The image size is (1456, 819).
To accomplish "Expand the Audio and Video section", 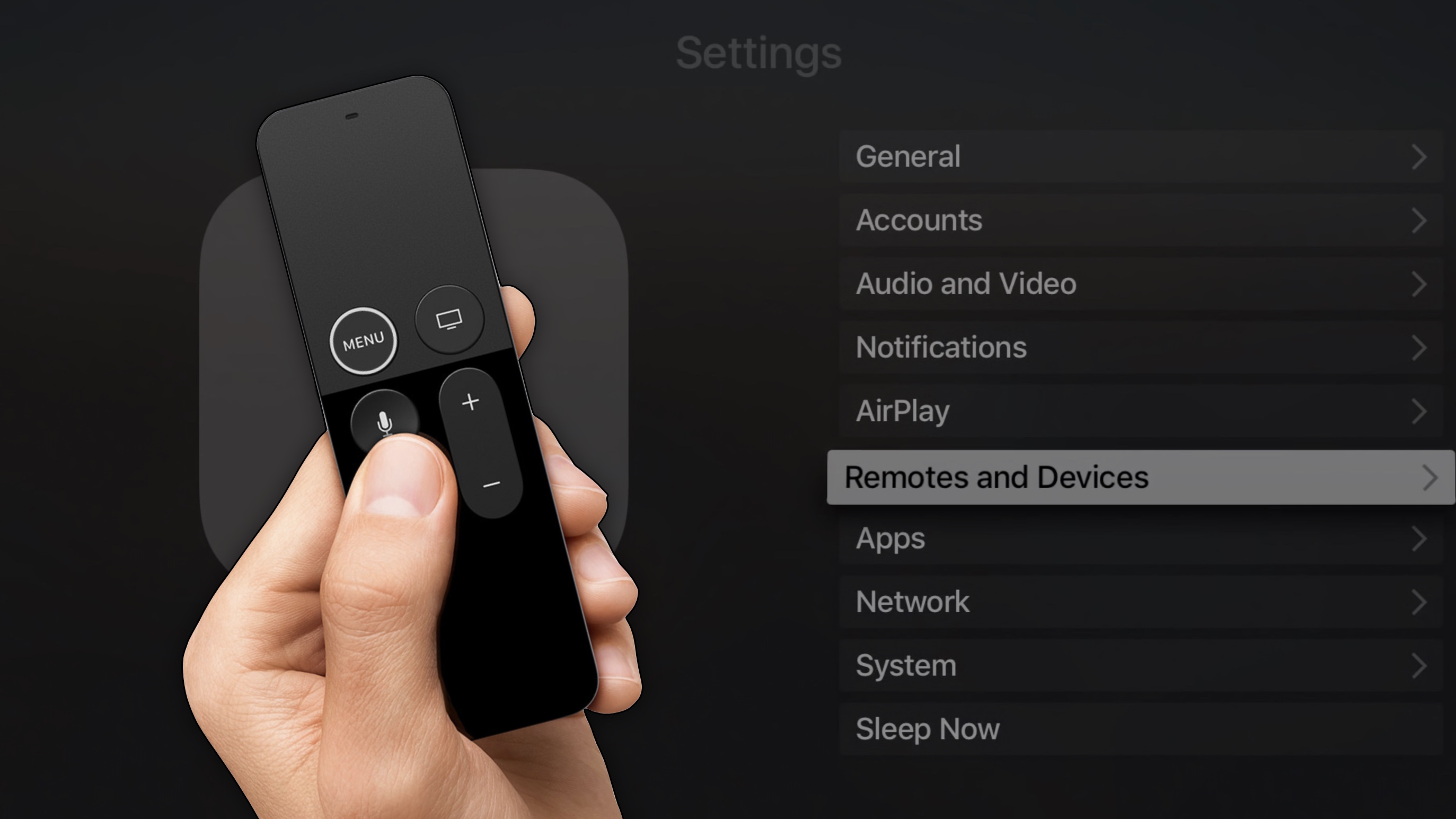I will point(1143,283).
